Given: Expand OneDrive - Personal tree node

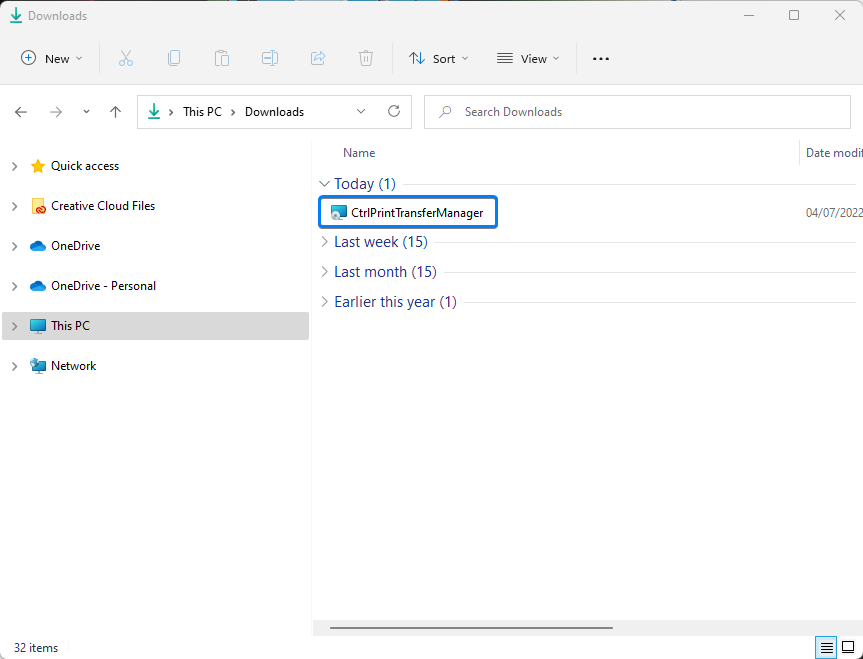Looking at the screenshot, I should tap(15, 286).
